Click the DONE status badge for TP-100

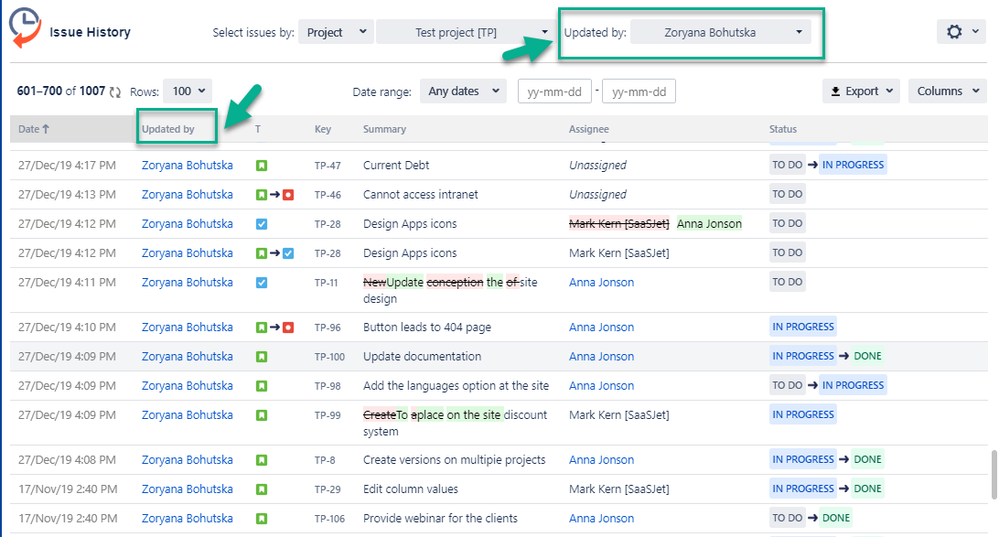pyautogui.click(x=867, y=356)
